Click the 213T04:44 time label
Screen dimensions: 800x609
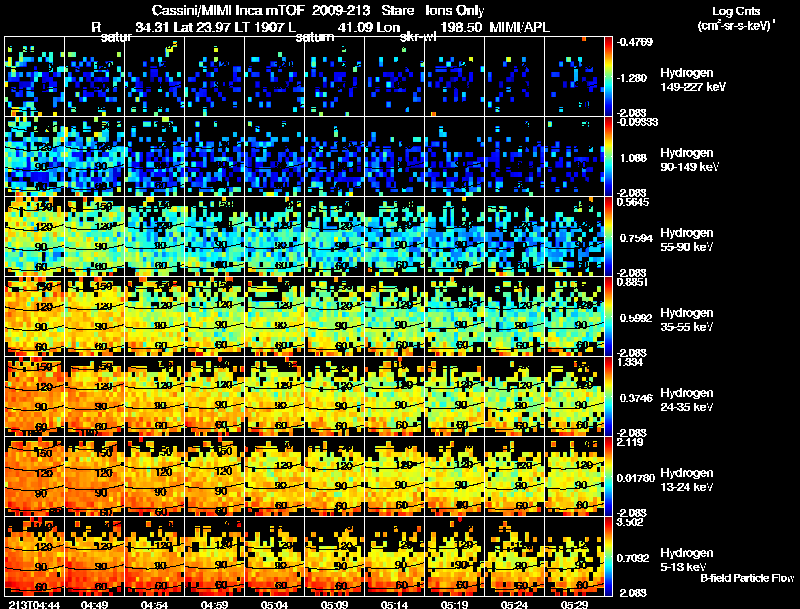tap(34, 604)
